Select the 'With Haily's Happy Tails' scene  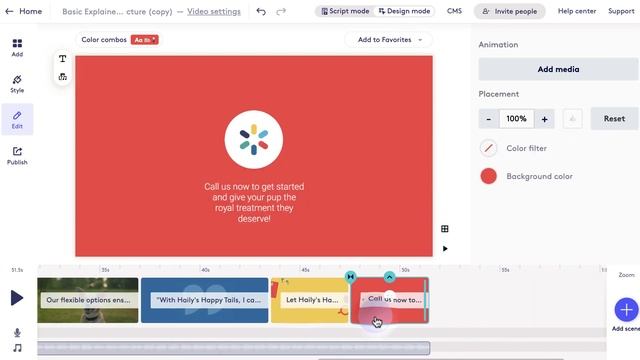204,300
